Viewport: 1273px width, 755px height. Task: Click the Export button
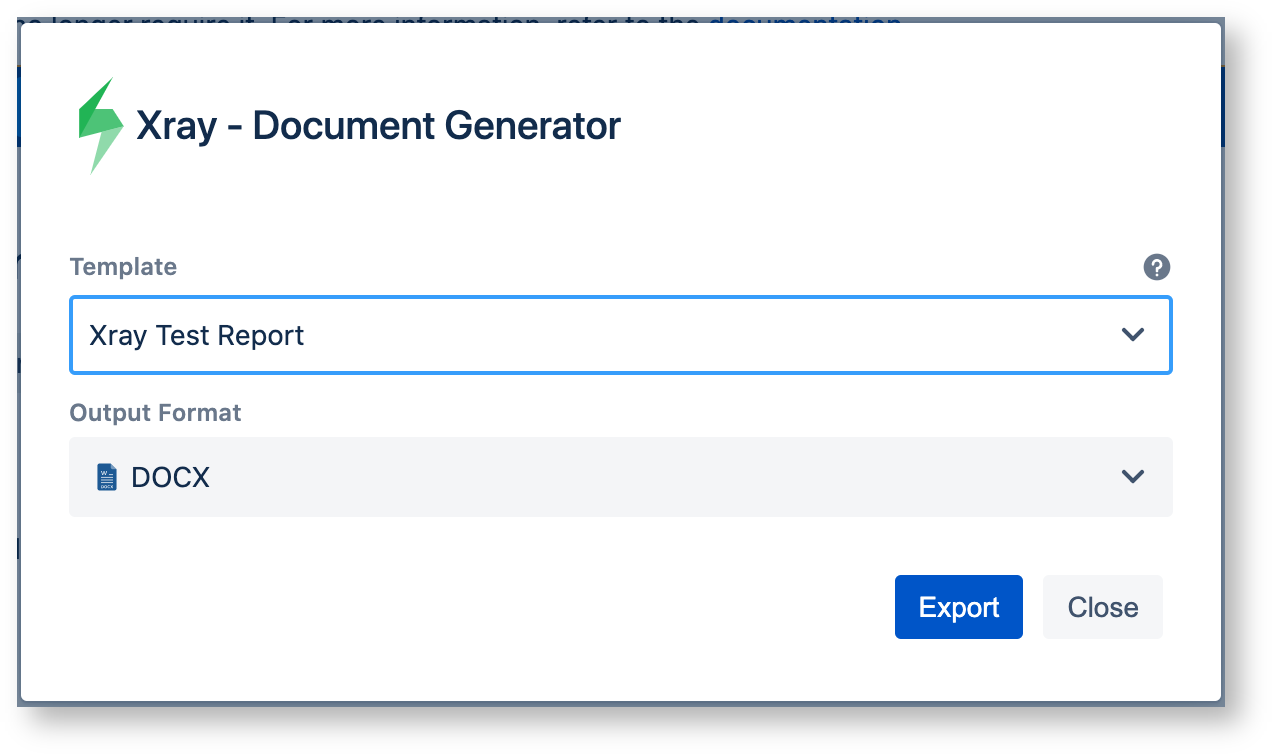[959, 607]
